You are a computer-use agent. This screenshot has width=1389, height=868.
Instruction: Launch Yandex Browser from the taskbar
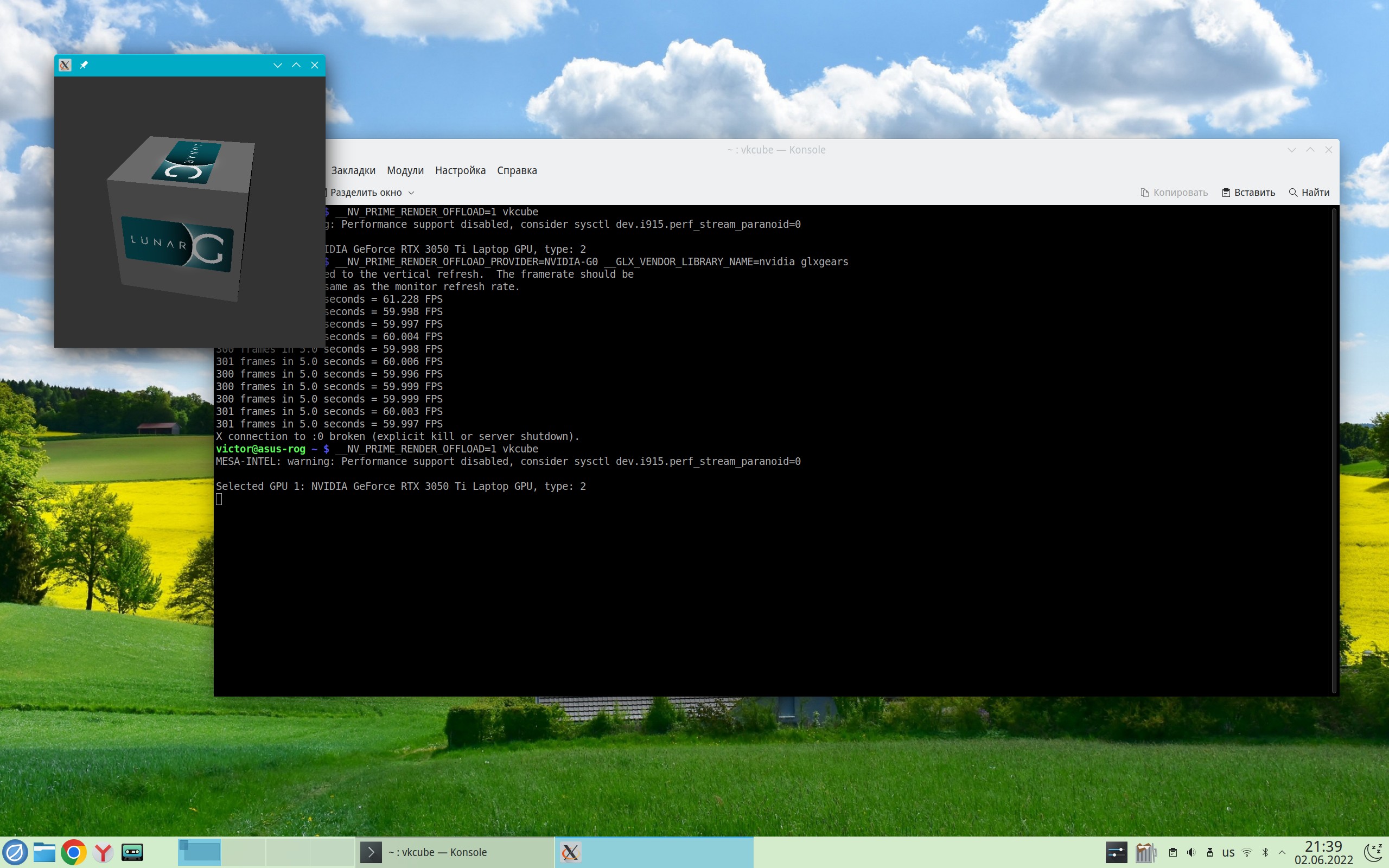[103, 852]
